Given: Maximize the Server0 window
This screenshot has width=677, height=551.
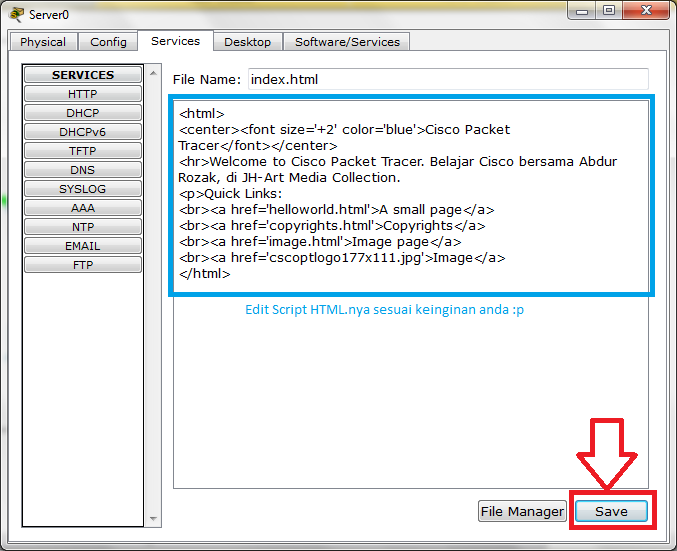Looking at the screenshot, I should [x=609, y=11].
